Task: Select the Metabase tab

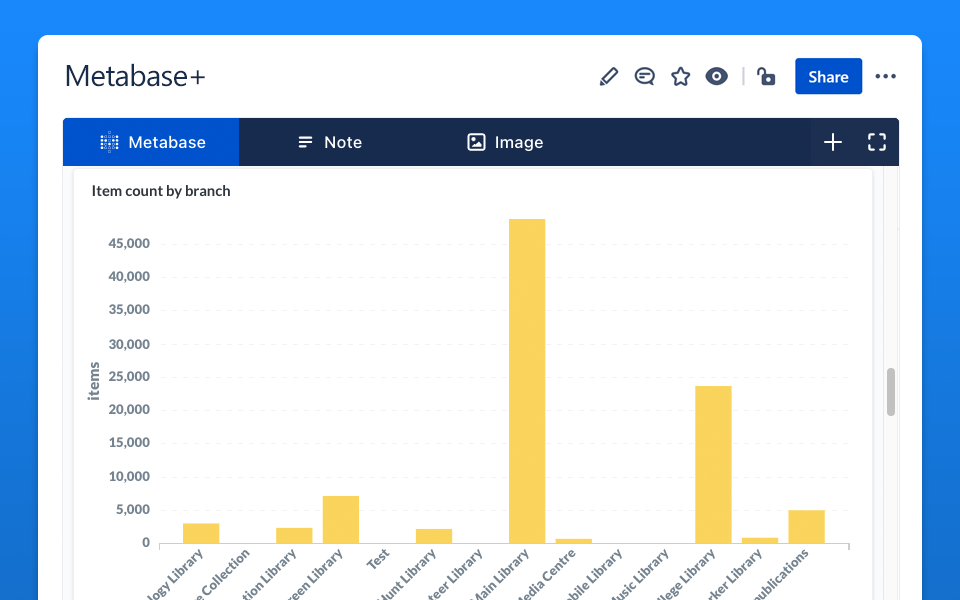Action: pyautogui.click(x=150, y=142)
